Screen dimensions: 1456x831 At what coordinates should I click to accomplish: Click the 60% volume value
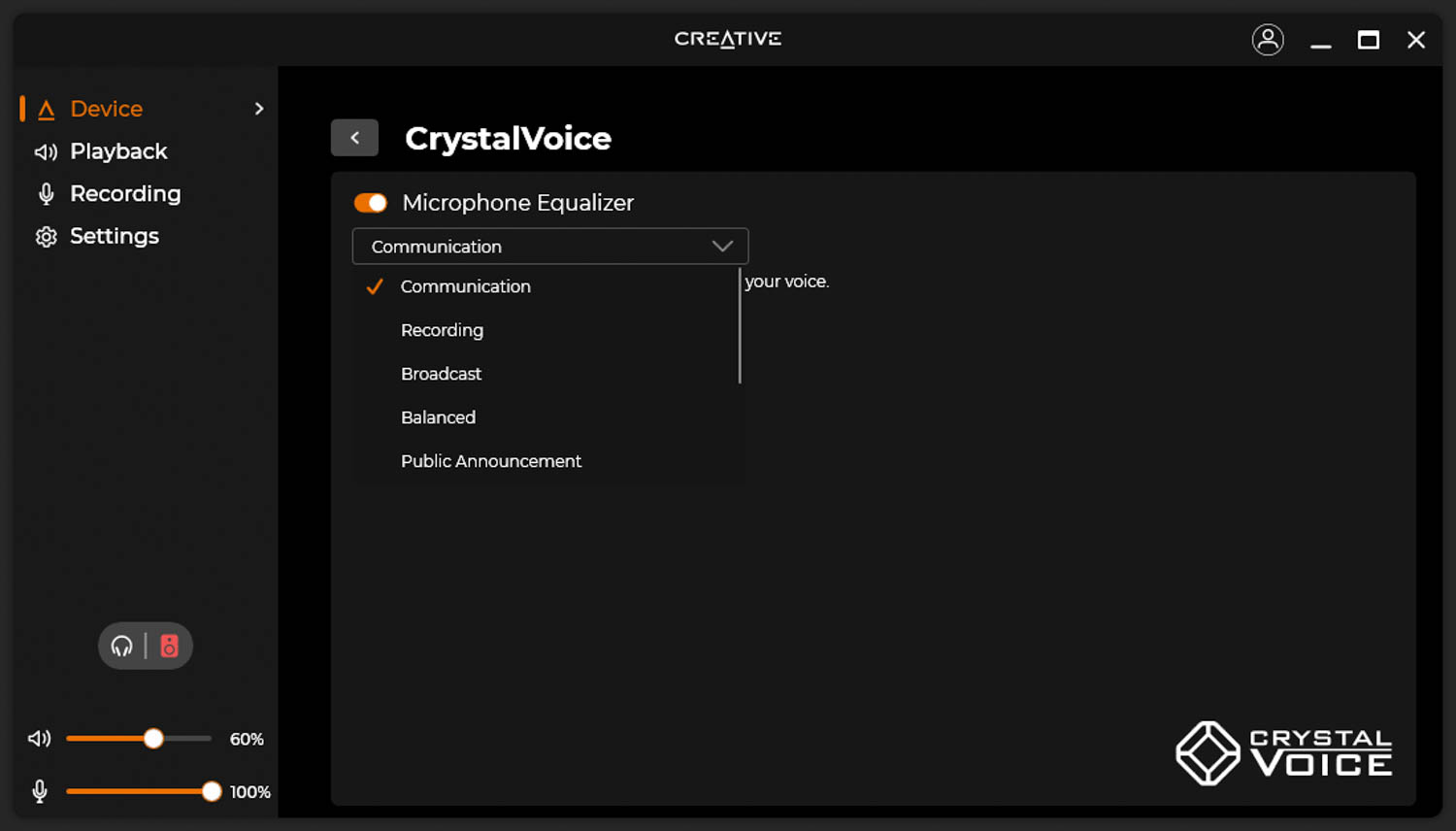247,740
